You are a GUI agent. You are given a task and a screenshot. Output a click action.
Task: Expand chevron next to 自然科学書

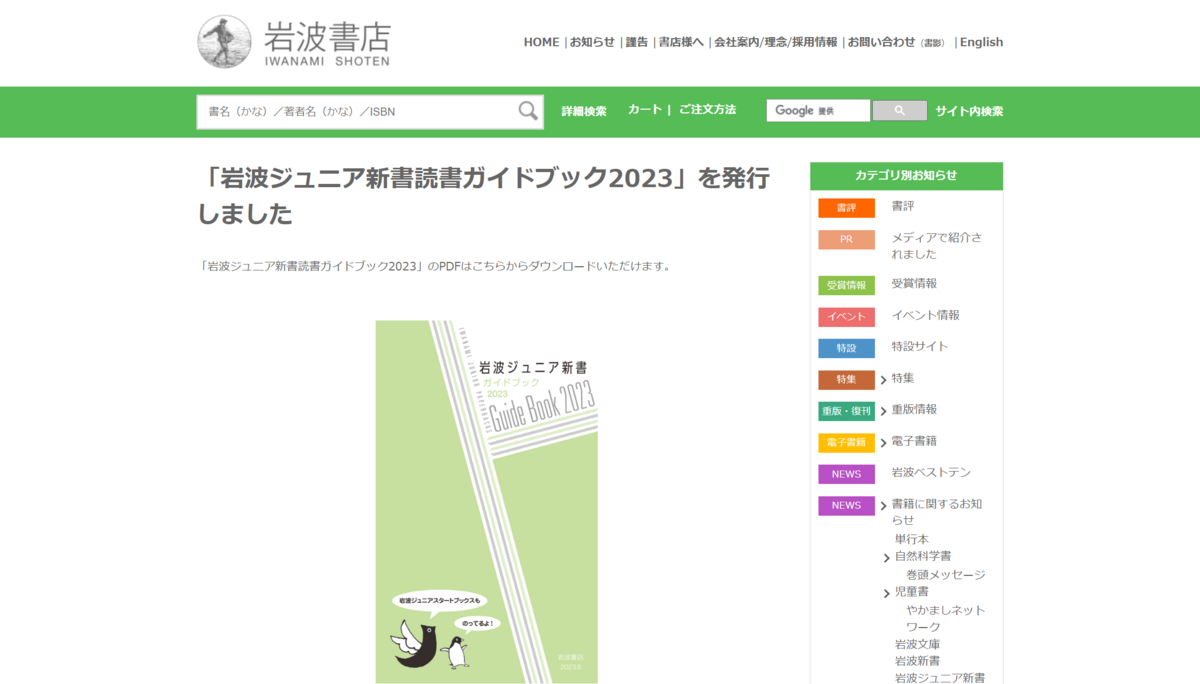(x=887, y=558)
